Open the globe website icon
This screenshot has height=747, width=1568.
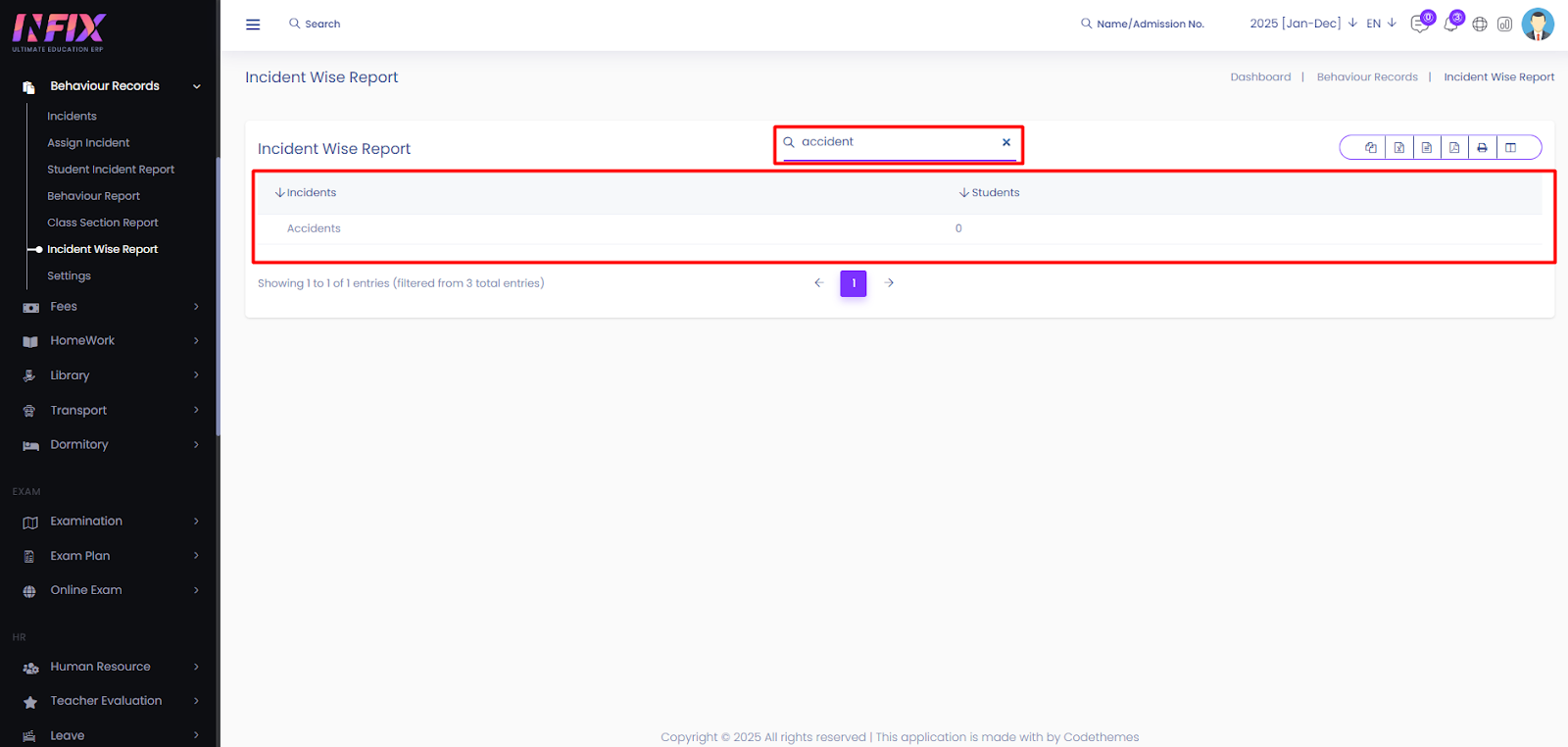tap(1480, 25)
